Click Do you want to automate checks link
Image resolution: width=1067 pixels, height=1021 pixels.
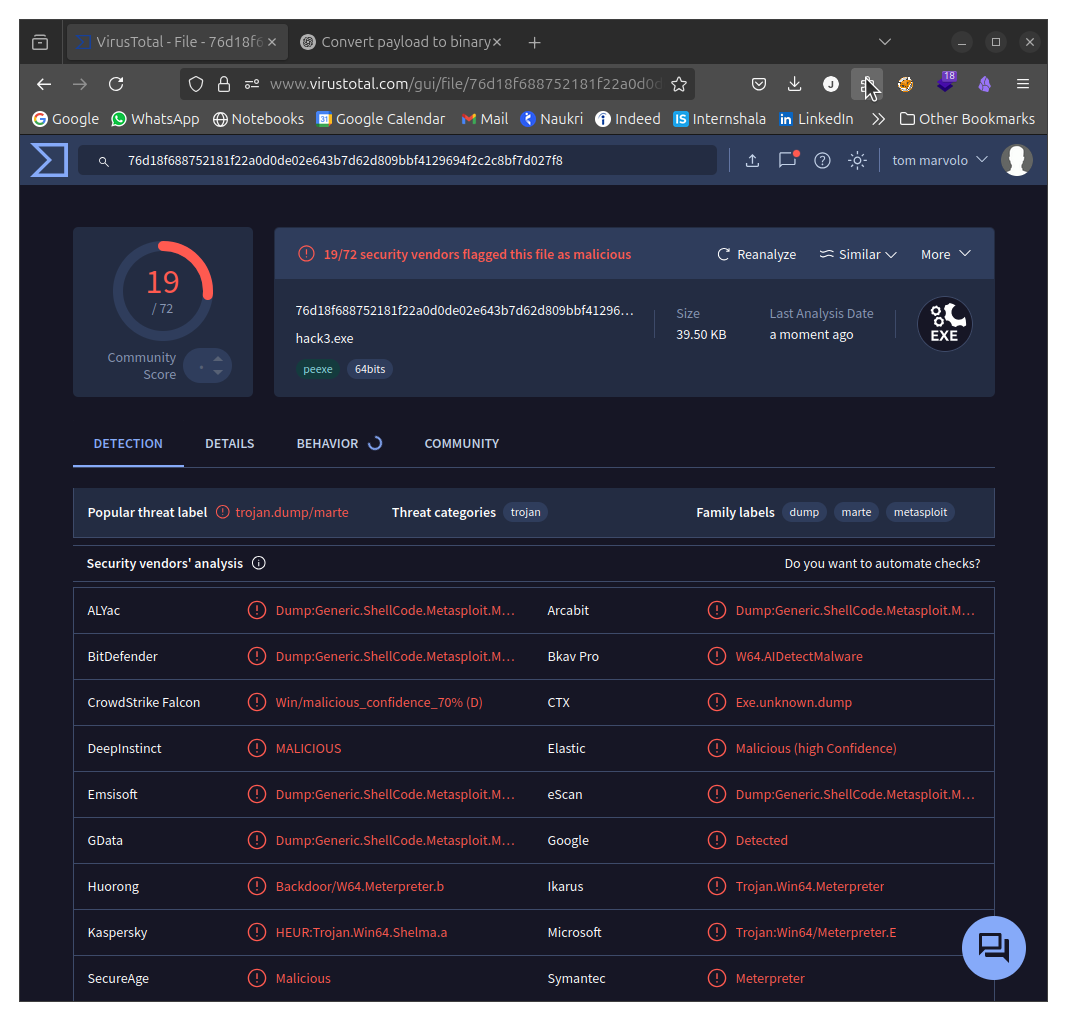pyautogui.click(x=882, y=564)
